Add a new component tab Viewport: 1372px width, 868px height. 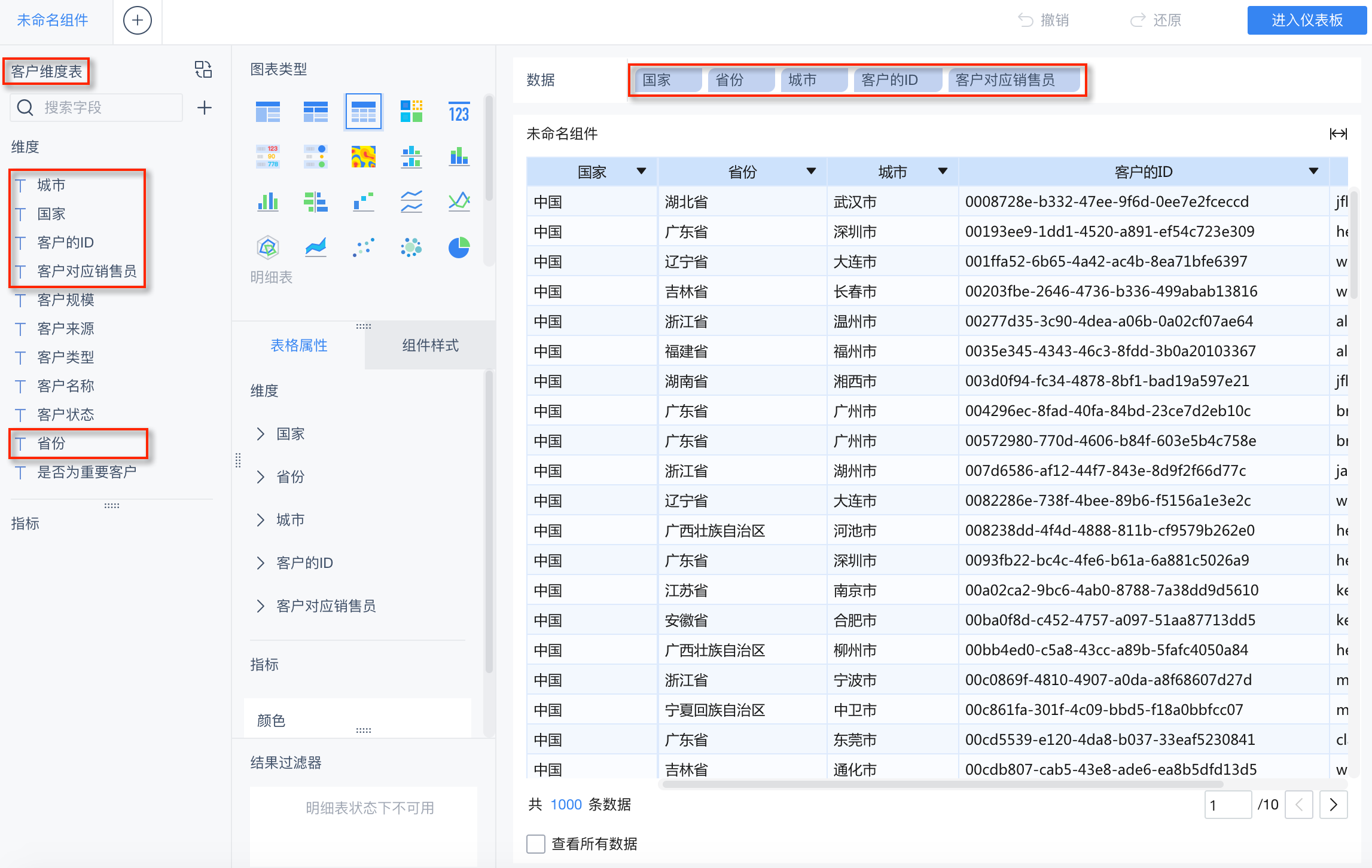point(137,20)
